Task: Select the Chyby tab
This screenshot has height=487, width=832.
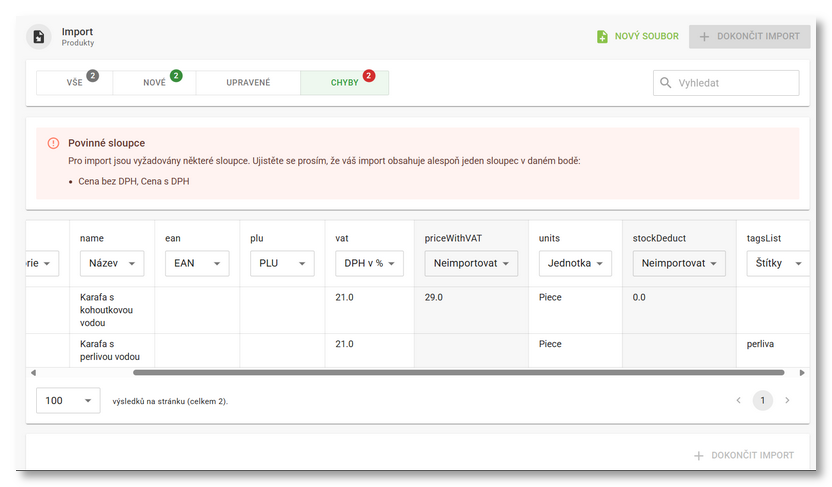Action: [x=345, y=83]
